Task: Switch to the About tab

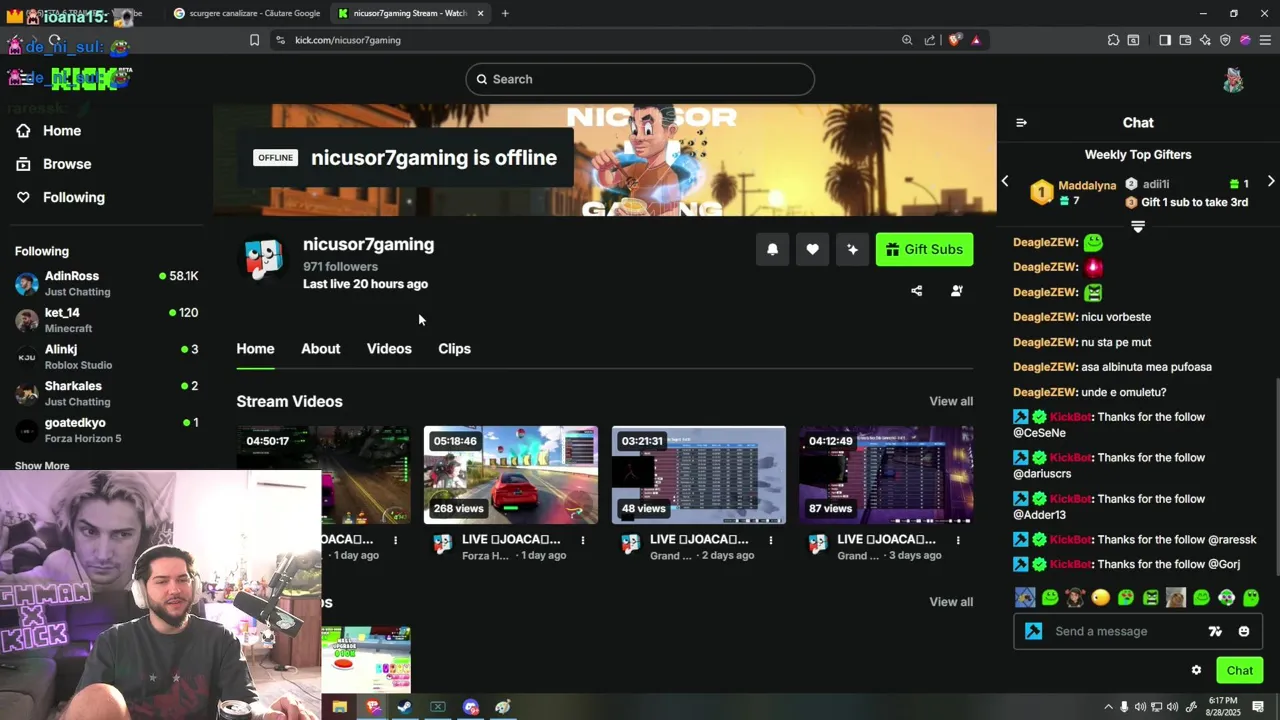Action: 321,349
